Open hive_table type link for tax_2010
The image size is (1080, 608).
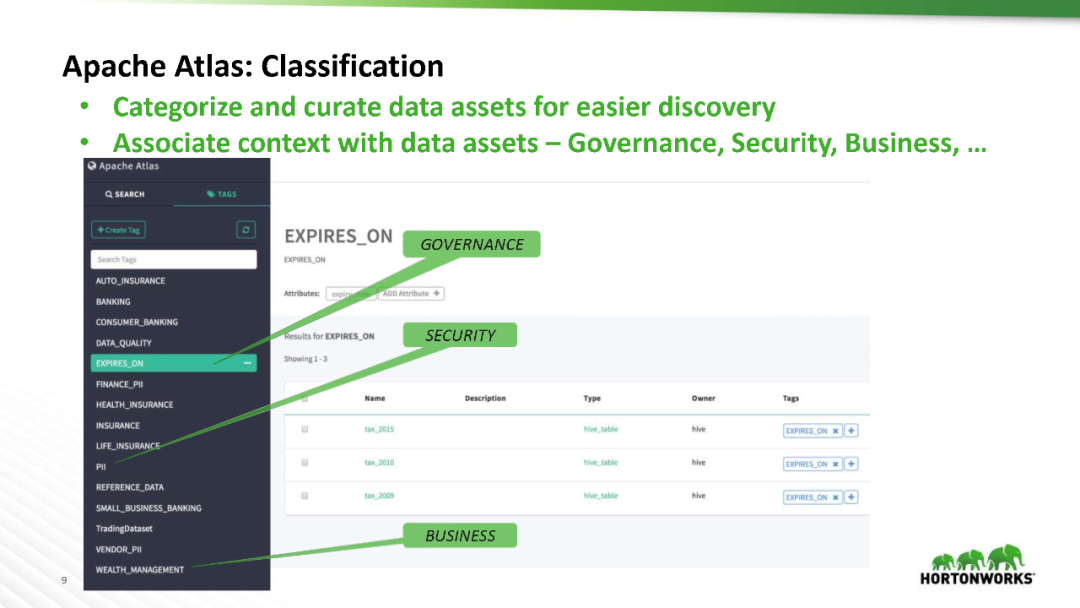coord(601,463)
